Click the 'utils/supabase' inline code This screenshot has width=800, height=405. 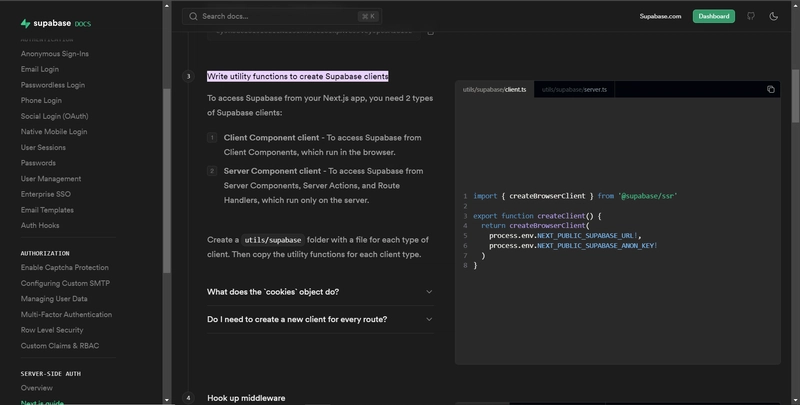pos(273,240)
